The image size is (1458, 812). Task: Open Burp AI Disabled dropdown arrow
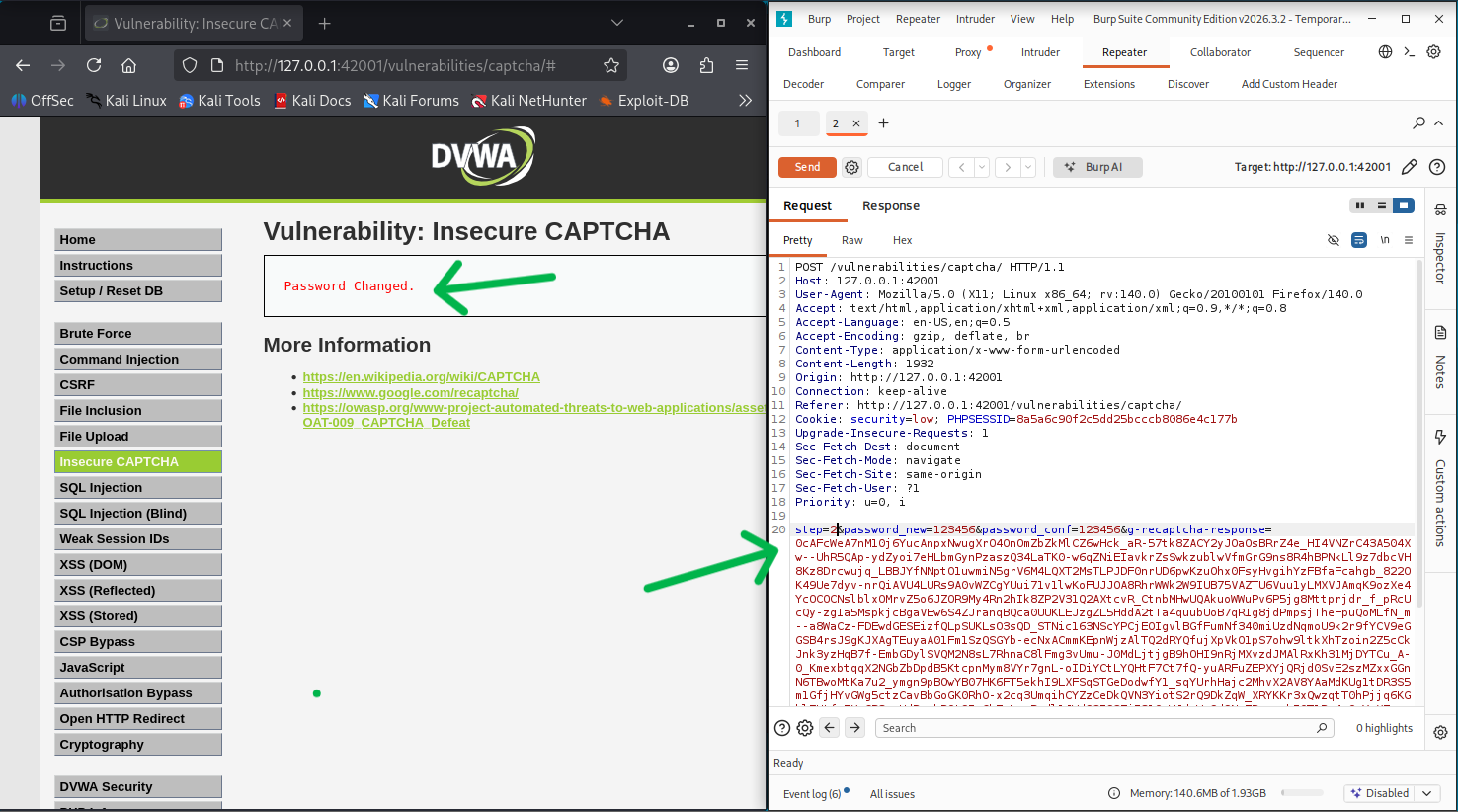click(x=1426, y=793)
